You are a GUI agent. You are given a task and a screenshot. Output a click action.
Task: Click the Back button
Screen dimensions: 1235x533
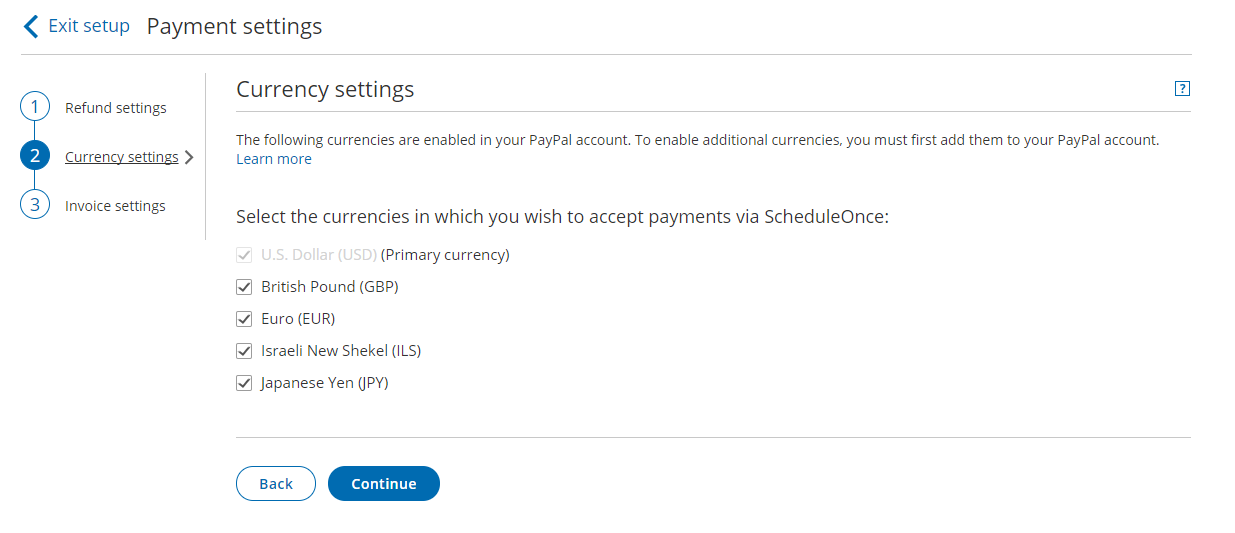276,483
